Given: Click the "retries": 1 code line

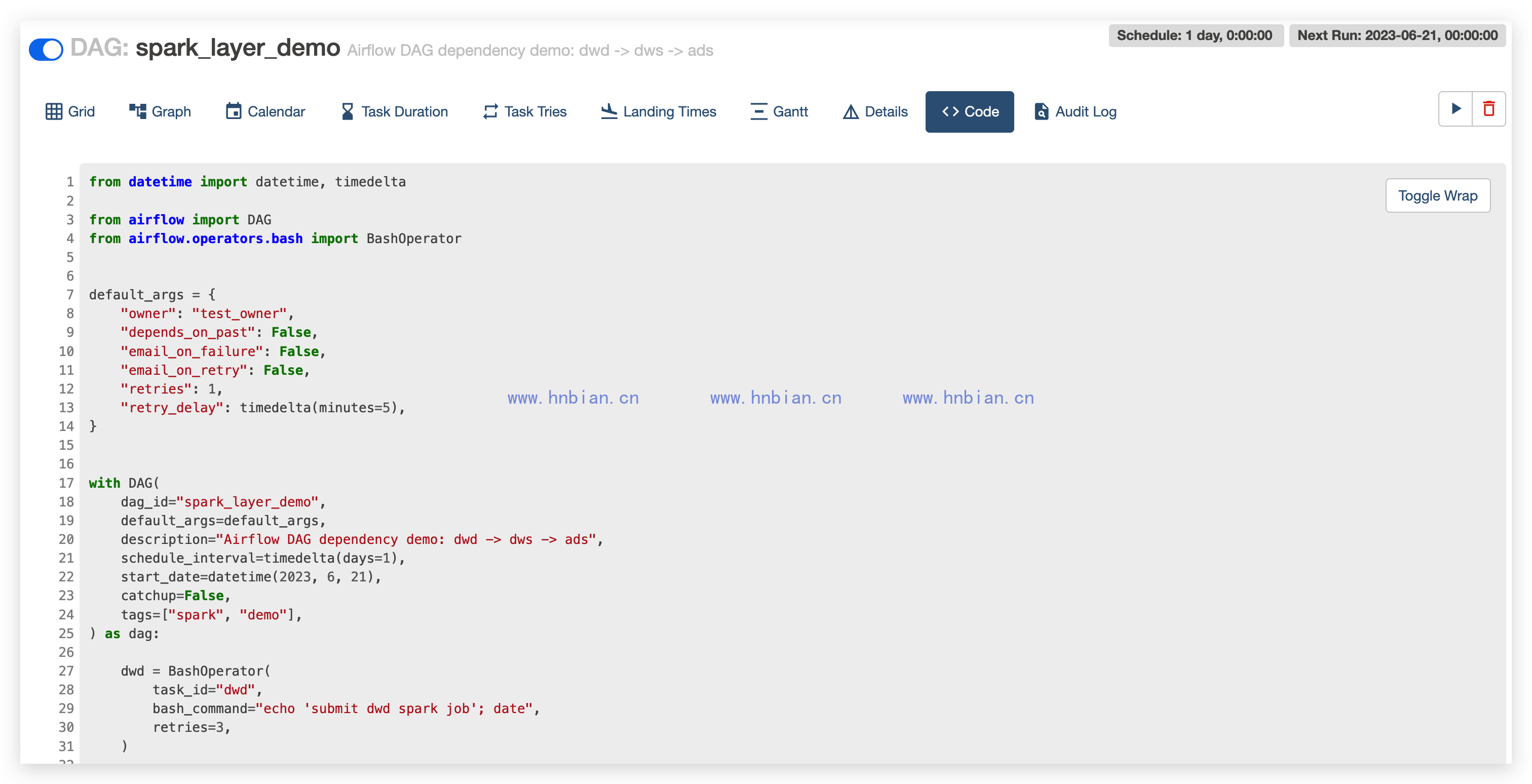Looking at the screenshot, I should coord(172,389).
